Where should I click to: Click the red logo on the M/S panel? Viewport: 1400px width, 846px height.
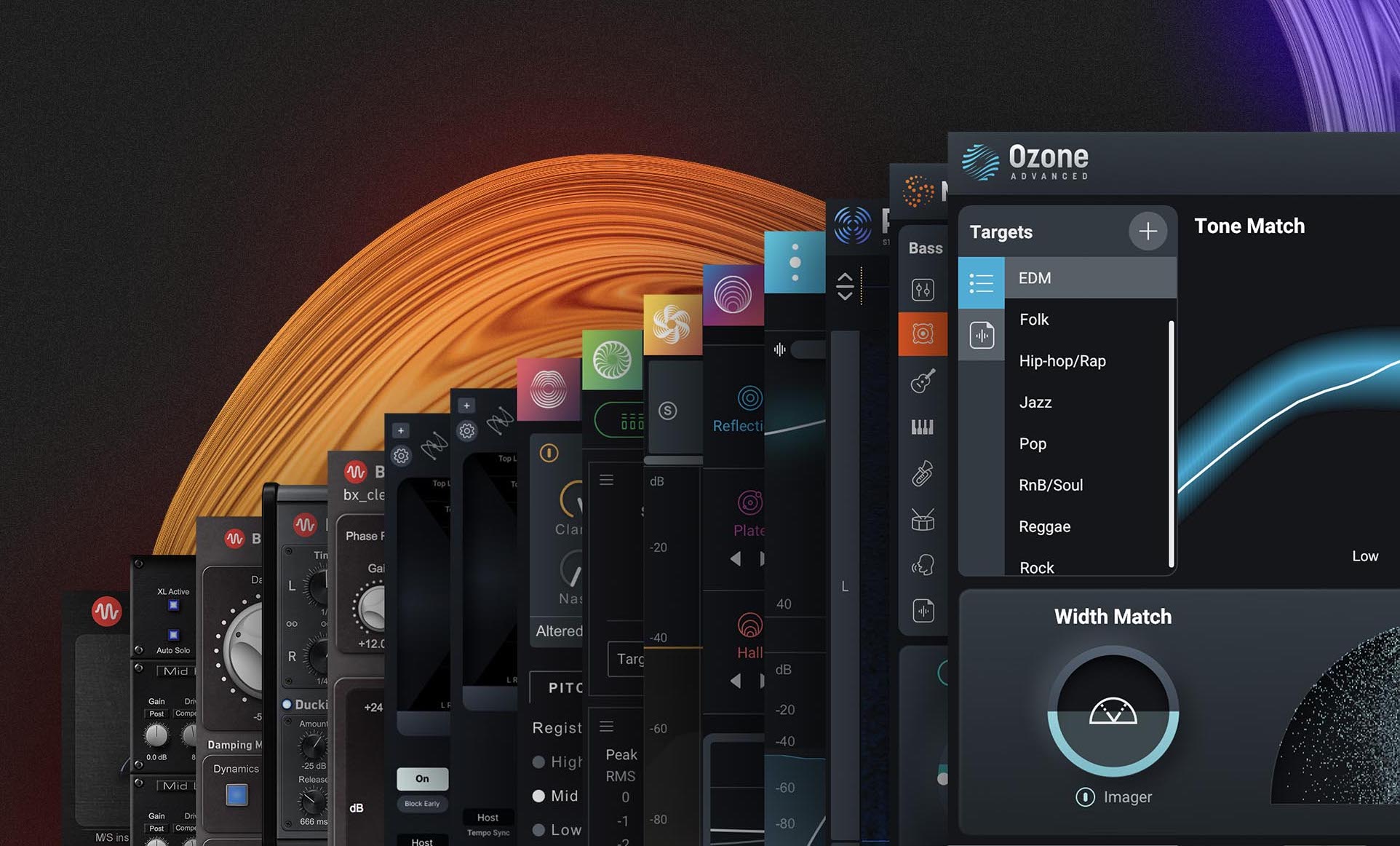point(106,612)
